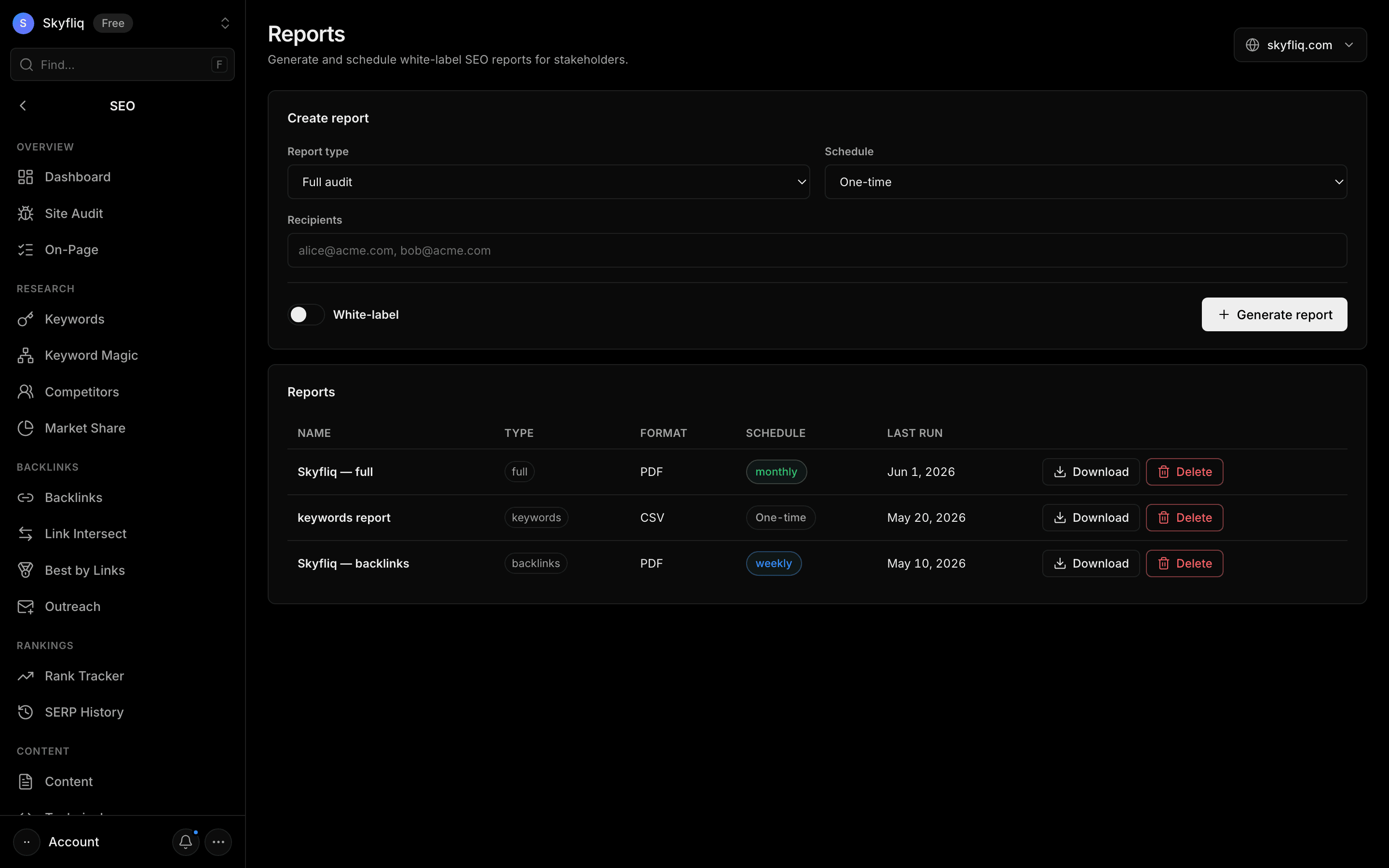Click the Keyword Magic network icon
This screenshot has height=868, width=1389.
(25, 355)
